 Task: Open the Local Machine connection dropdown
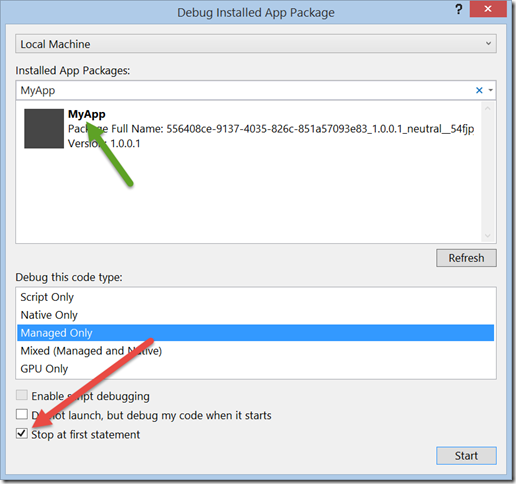click(x=256, y=44)
